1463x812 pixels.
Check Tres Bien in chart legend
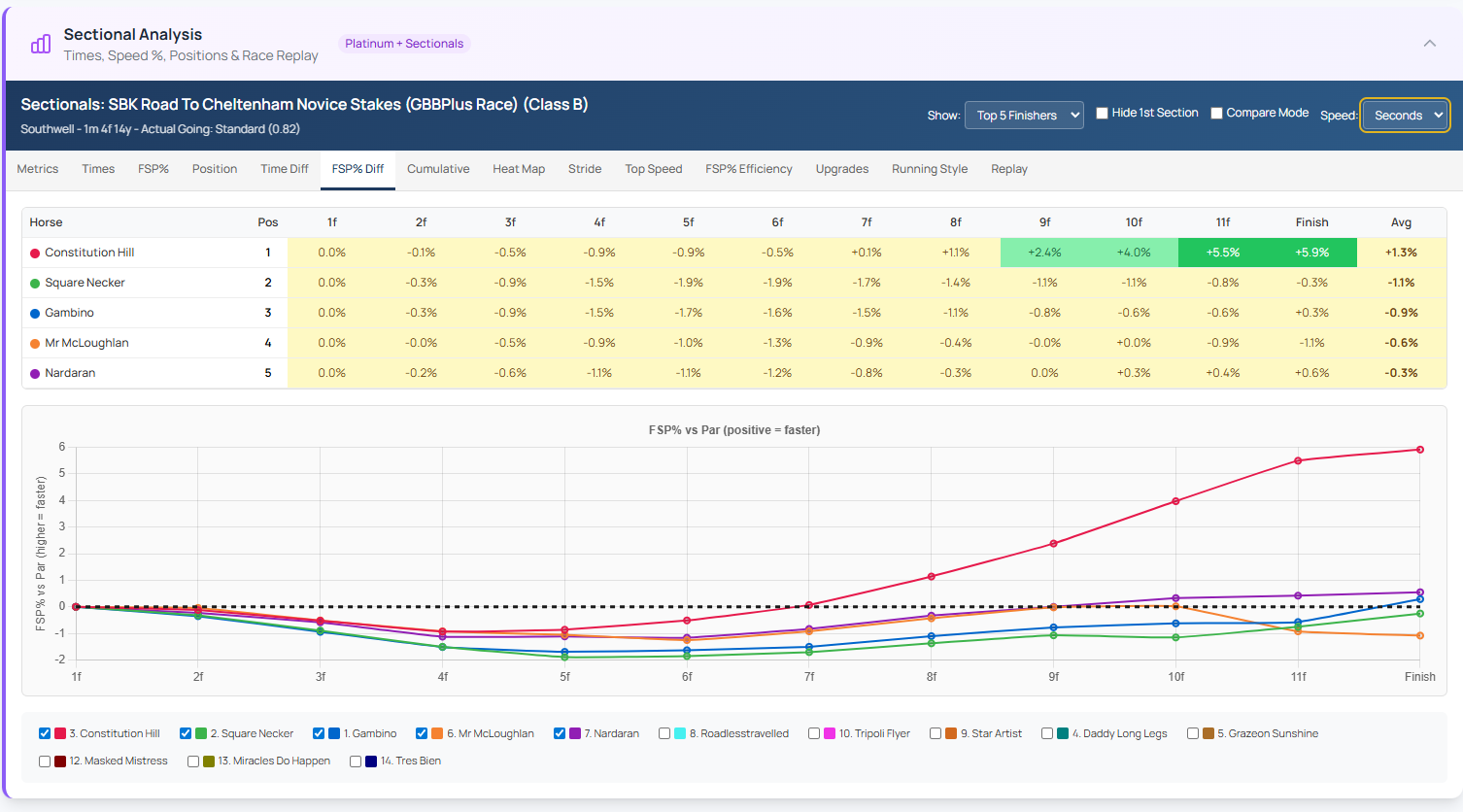tap(356, 761)
